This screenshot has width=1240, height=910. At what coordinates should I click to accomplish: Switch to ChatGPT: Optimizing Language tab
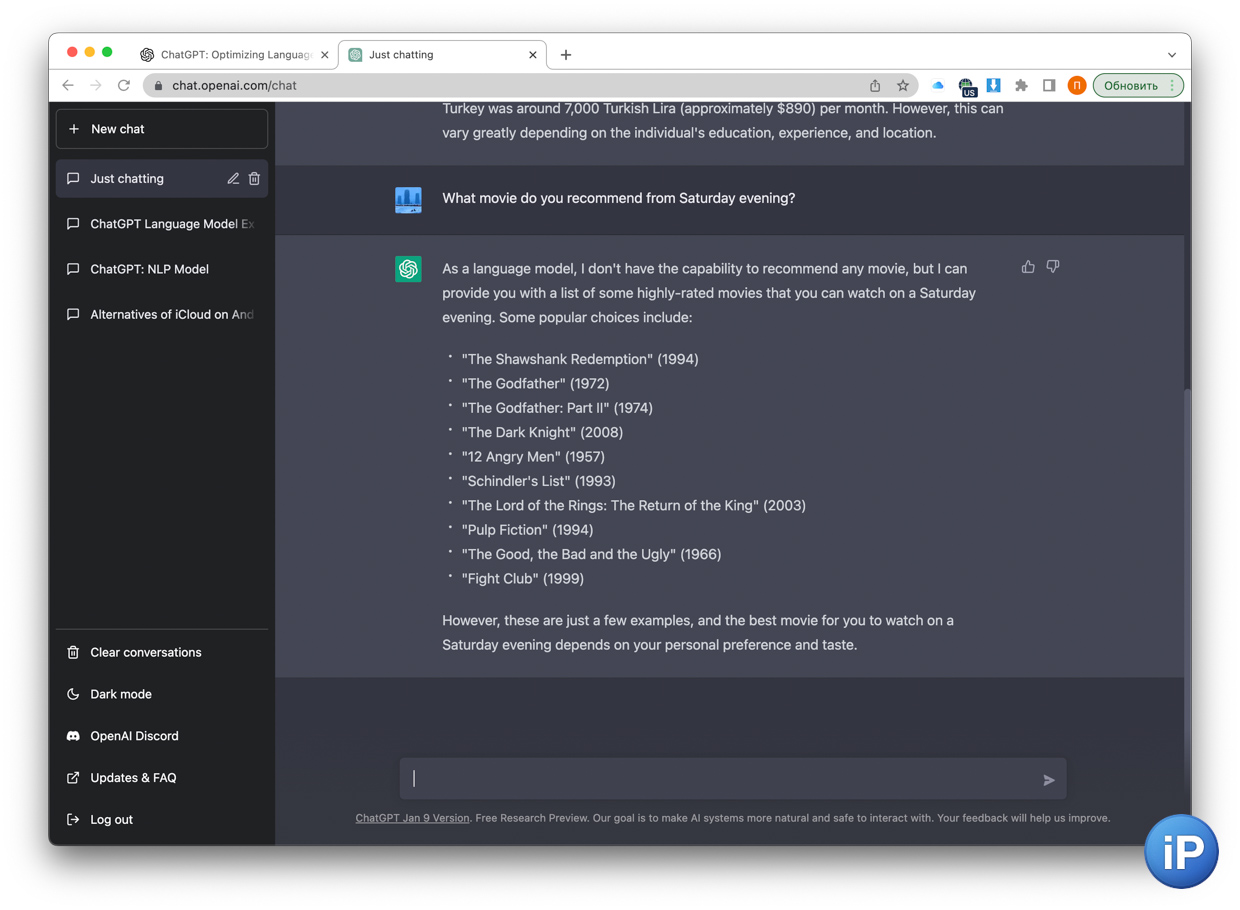(235, 55)
